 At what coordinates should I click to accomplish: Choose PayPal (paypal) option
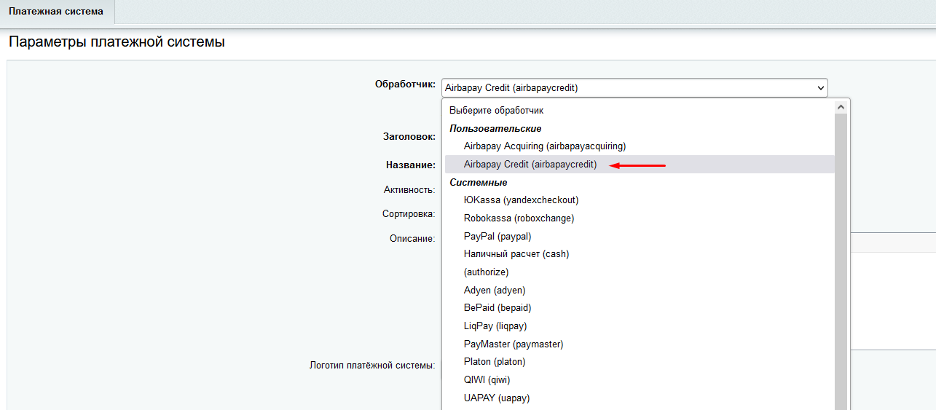pos(639,236)
